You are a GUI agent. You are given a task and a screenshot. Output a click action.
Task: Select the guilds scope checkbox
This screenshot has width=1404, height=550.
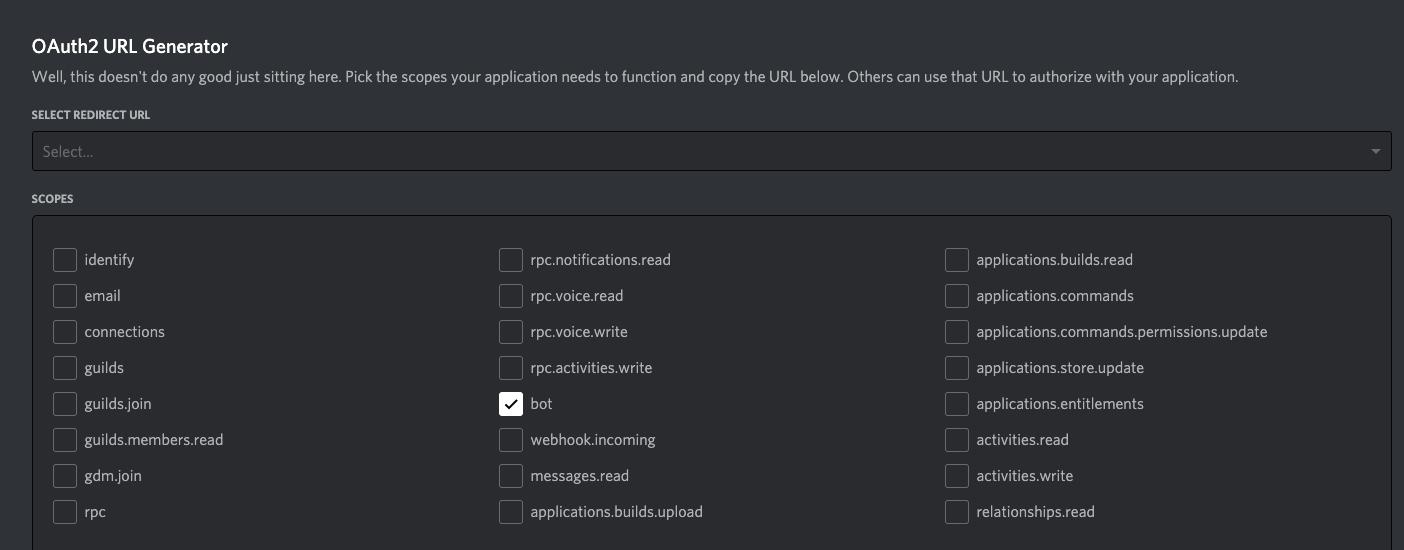[x=65, y=368]
